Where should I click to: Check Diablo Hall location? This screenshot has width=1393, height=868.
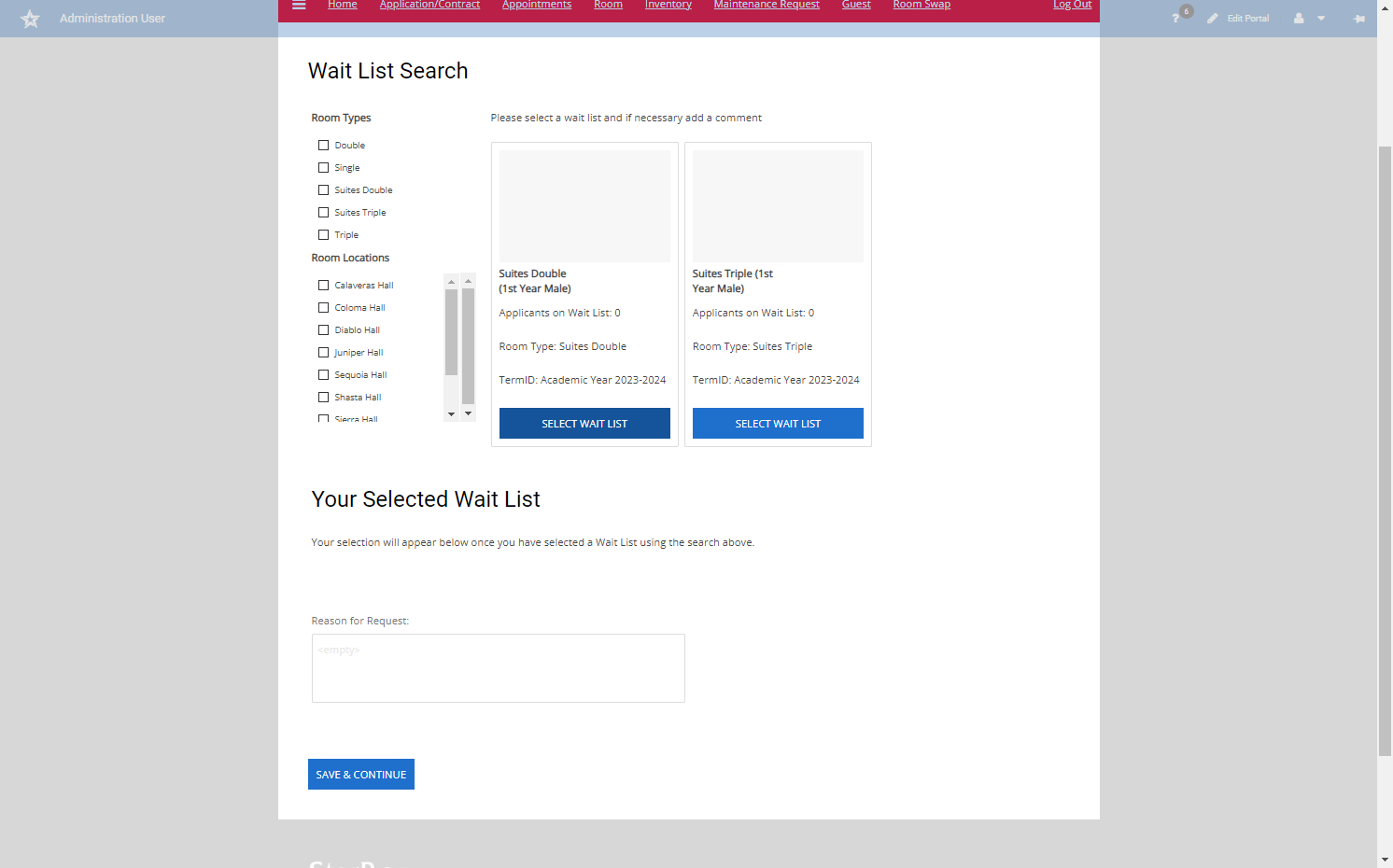pyautogui.click(x=323, y=330)
